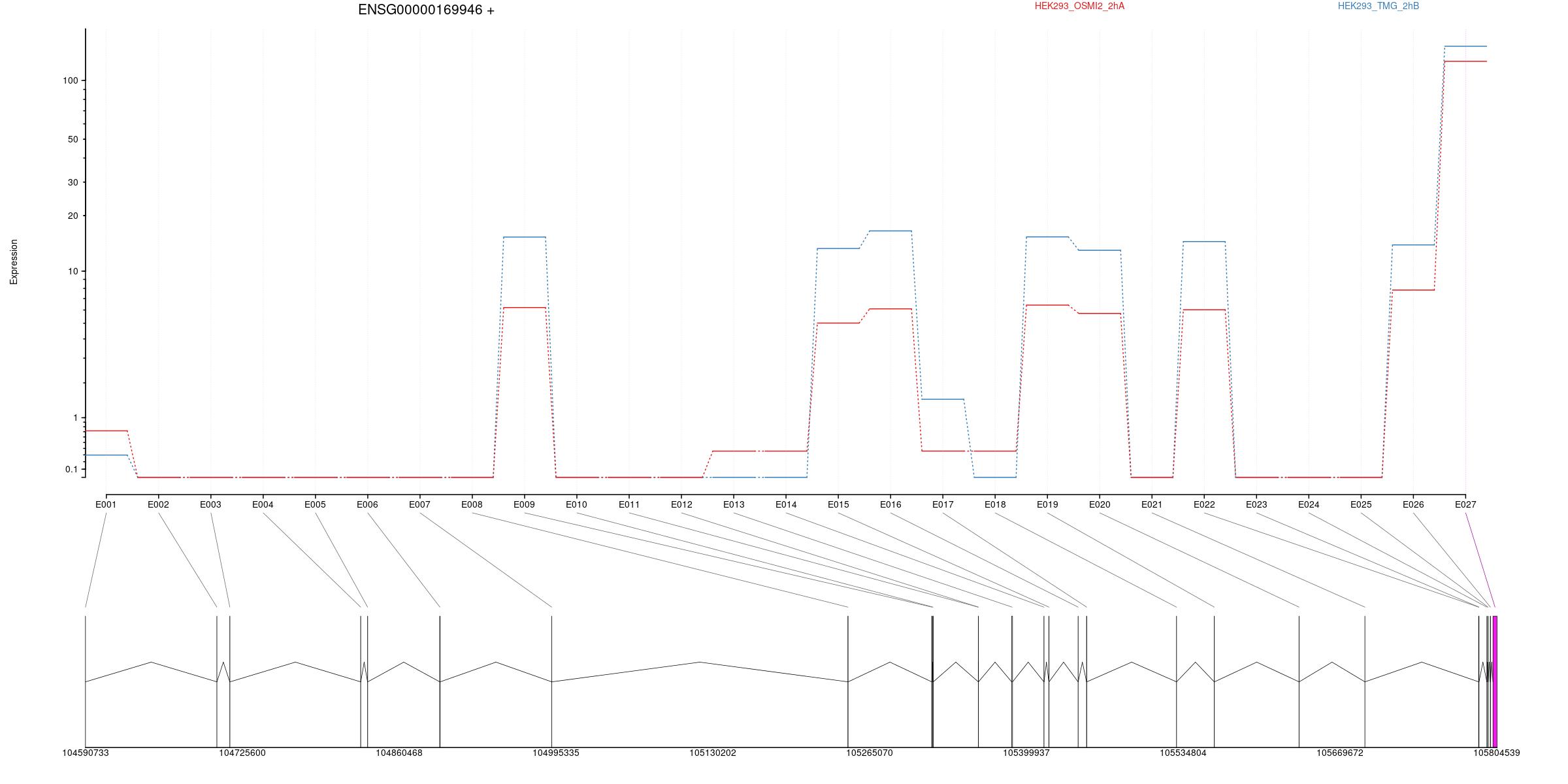
Task: Select exon label E020
Action: pos(1100,504)
